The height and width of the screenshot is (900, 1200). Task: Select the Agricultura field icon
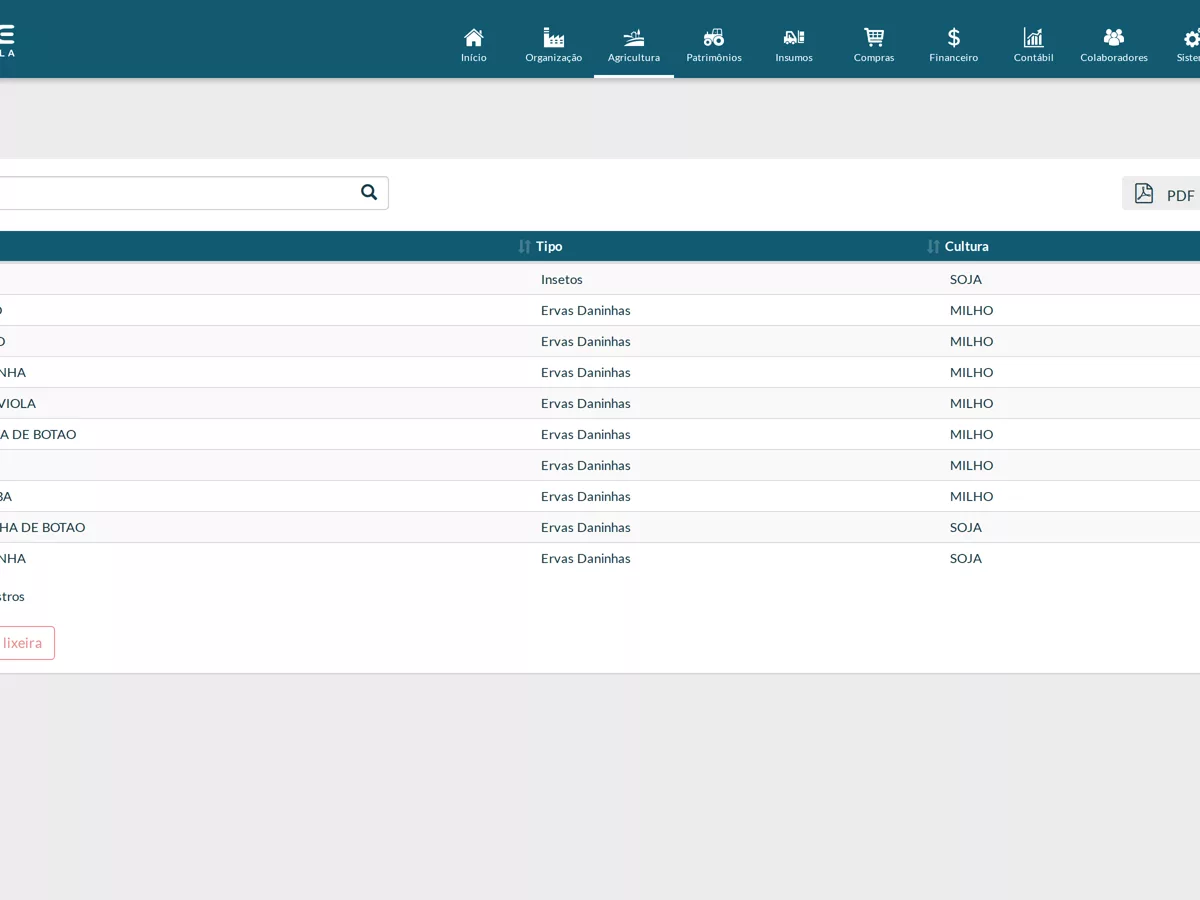click(x=634, y=38)
